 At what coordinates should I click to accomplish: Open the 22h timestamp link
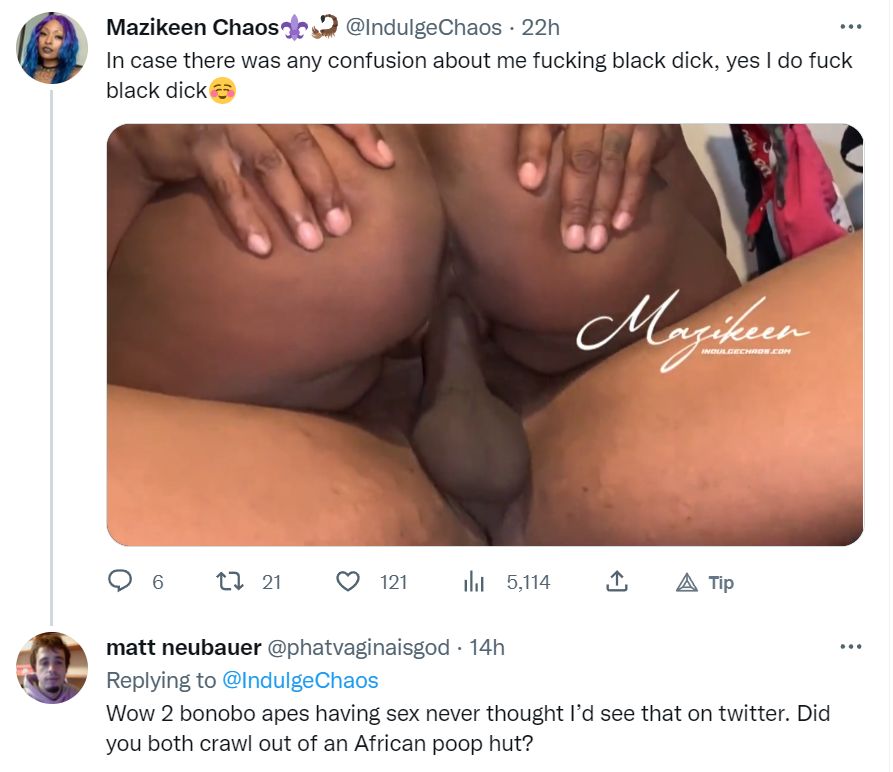pyautogui.click(x=540, y=27)
